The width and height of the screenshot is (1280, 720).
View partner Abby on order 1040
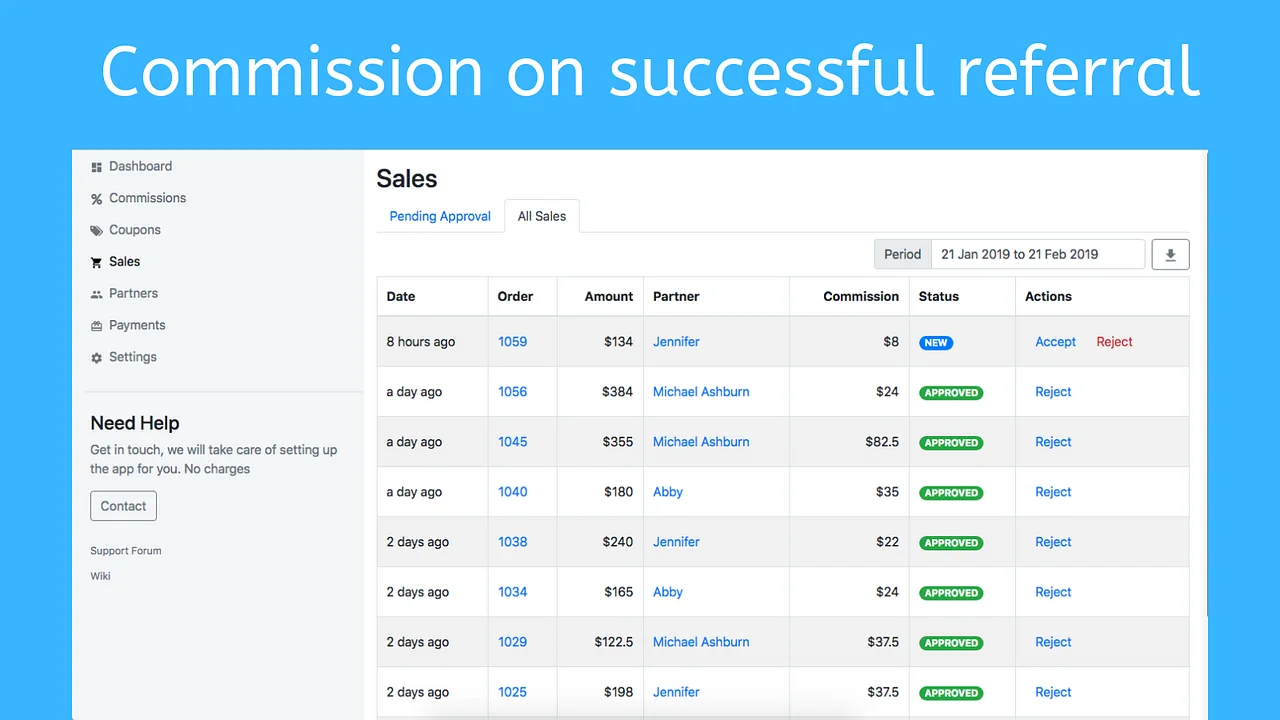[667, 492]
